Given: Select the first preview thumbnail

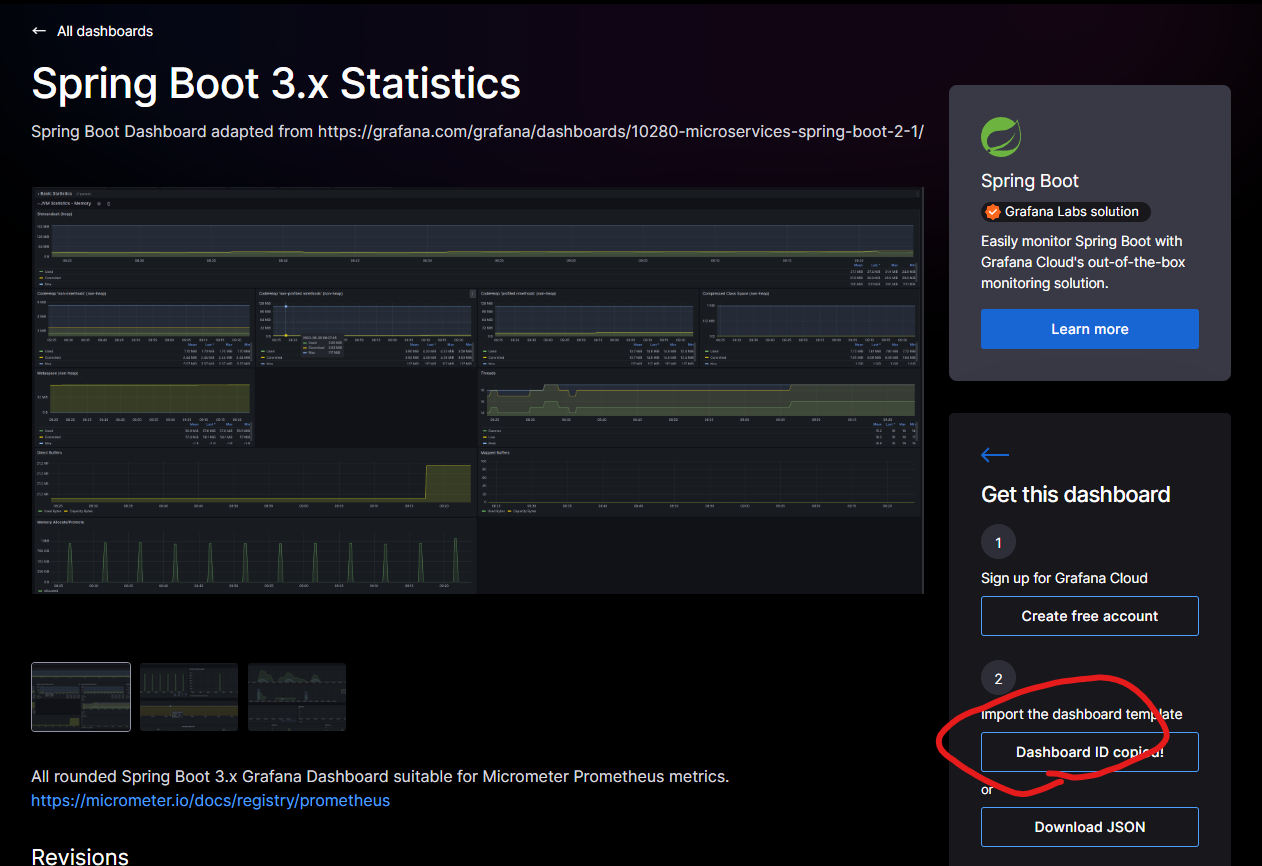Looking at the screenshot, I should [81, 697].
